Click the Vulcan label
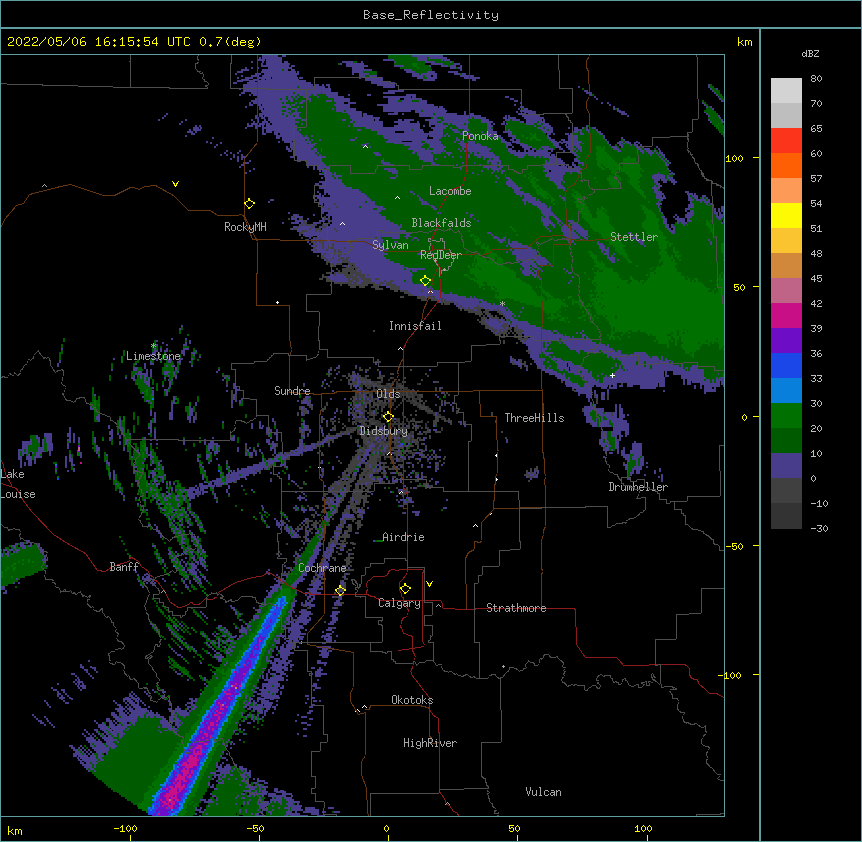The height and width of the screenshot is (842, 862). (x=543, y=792)
